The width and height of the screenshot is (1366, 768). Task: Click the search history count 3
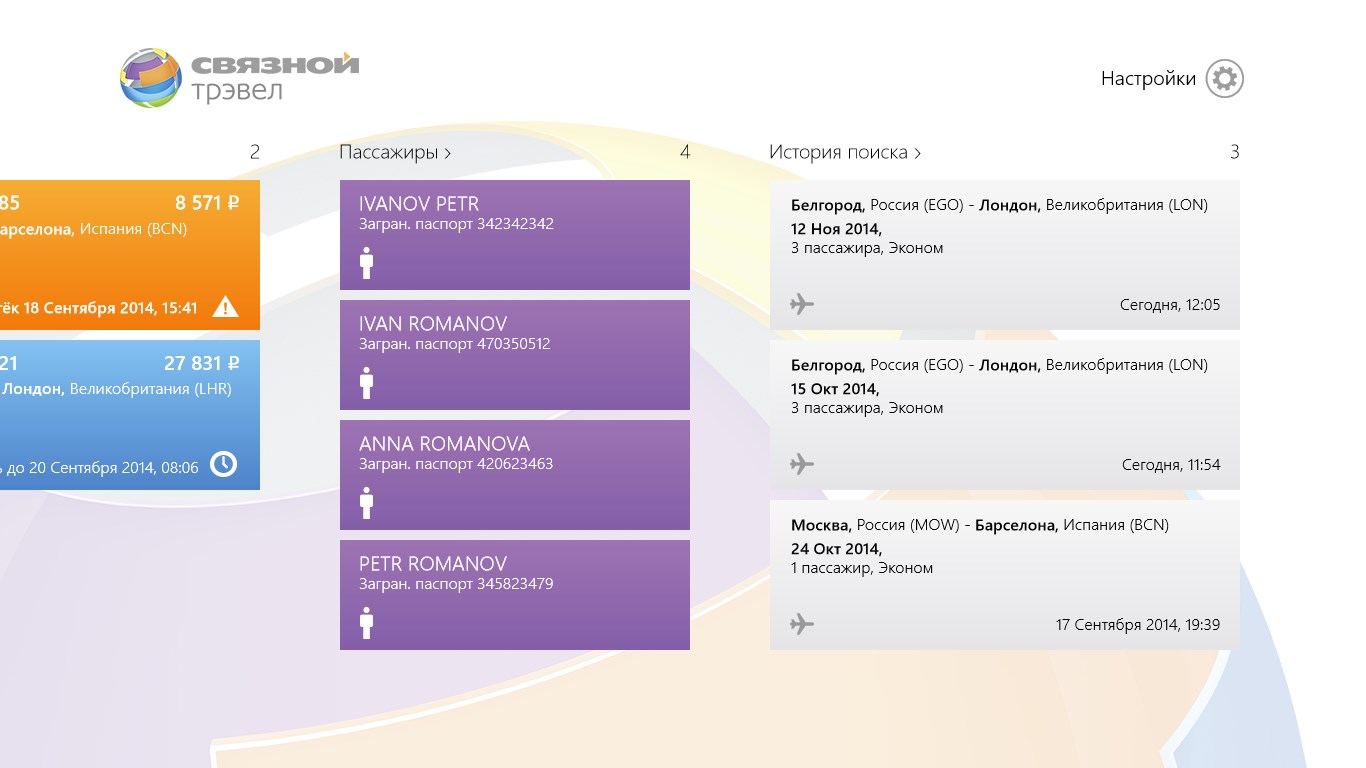1235,152
